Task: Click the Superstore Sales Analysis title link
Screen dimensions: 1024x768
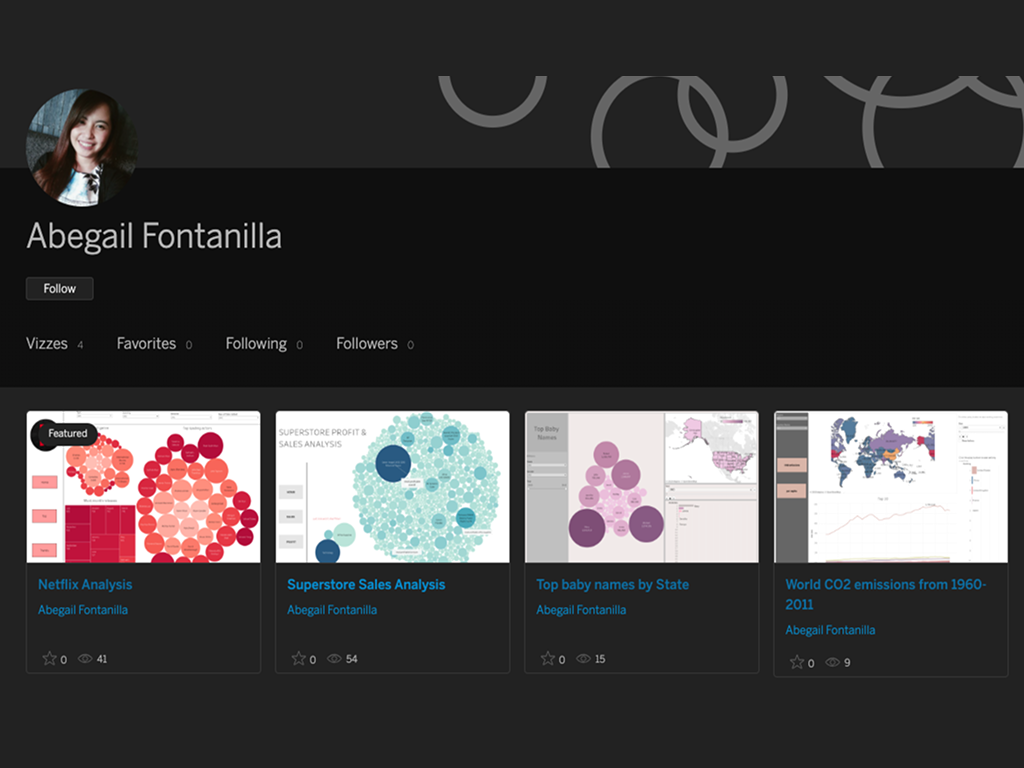Action: tap(366, 584)
